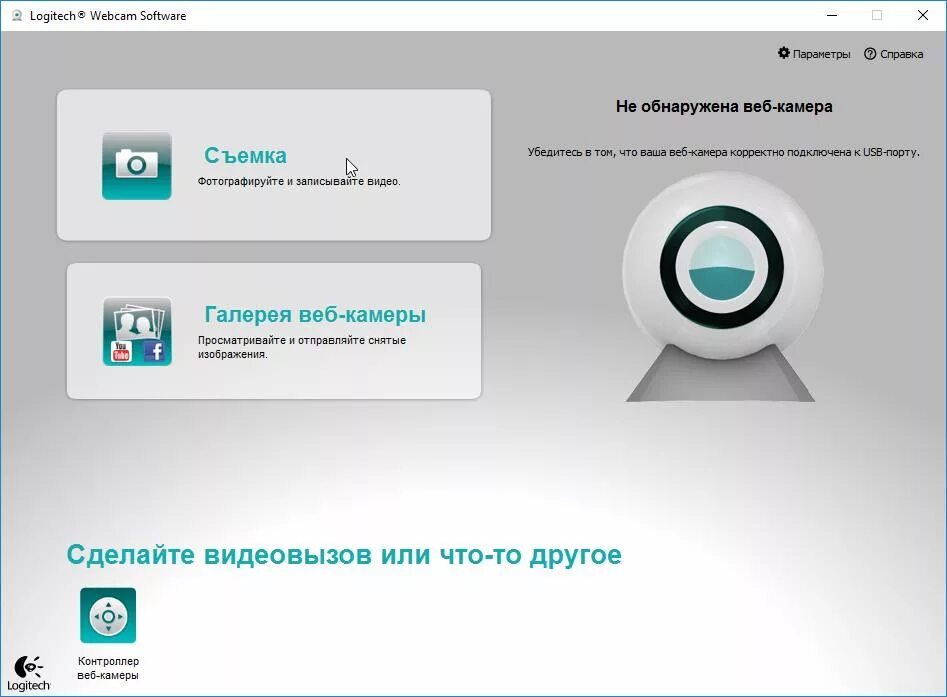The width and height of the screenshot is (947, 697).
Task: Minimize the Logitech Webcam Software window
Action: (x=832, y=15)
